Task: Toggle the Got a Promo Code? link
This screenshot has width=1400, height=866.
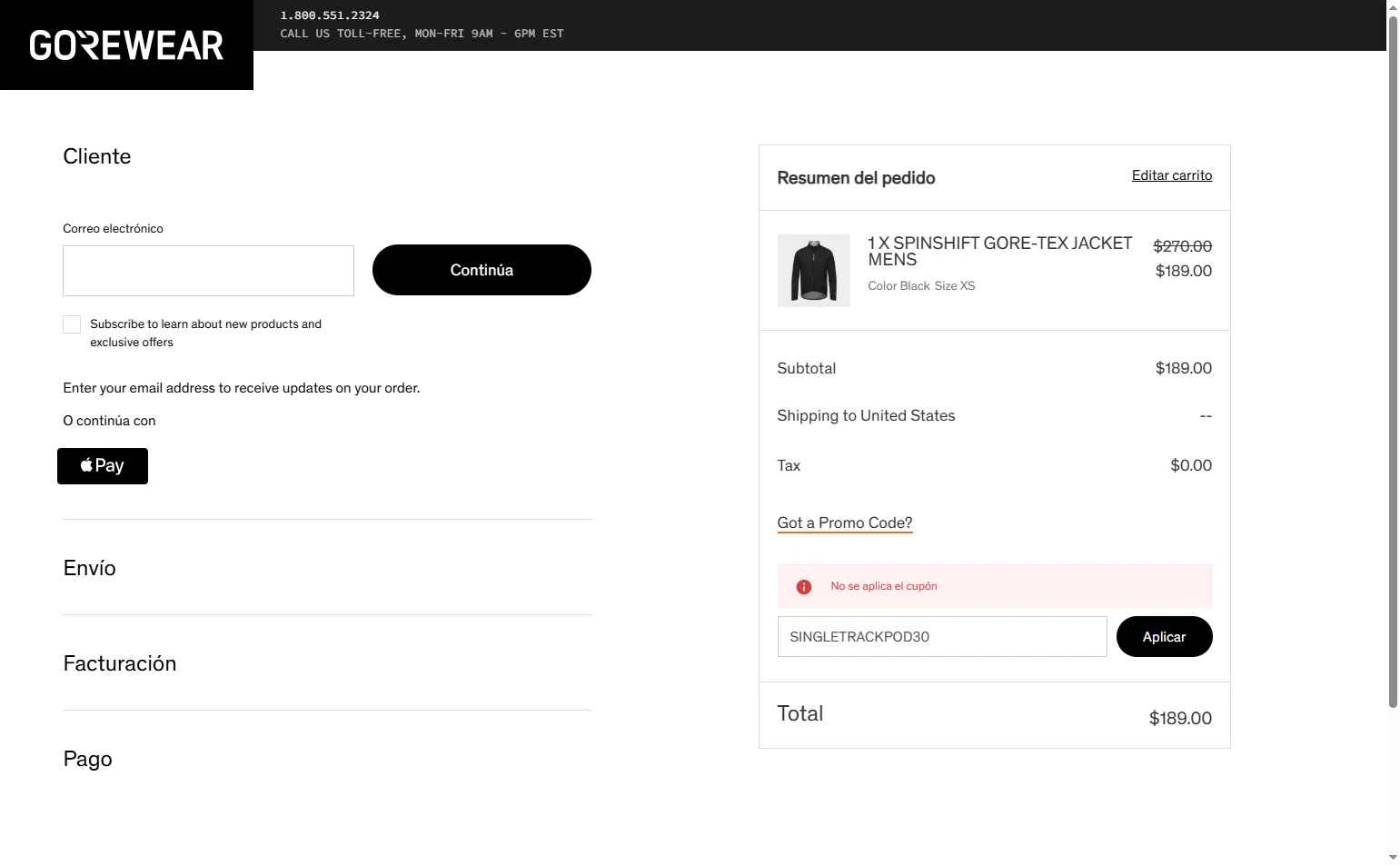Action: (x=845, y=523)
